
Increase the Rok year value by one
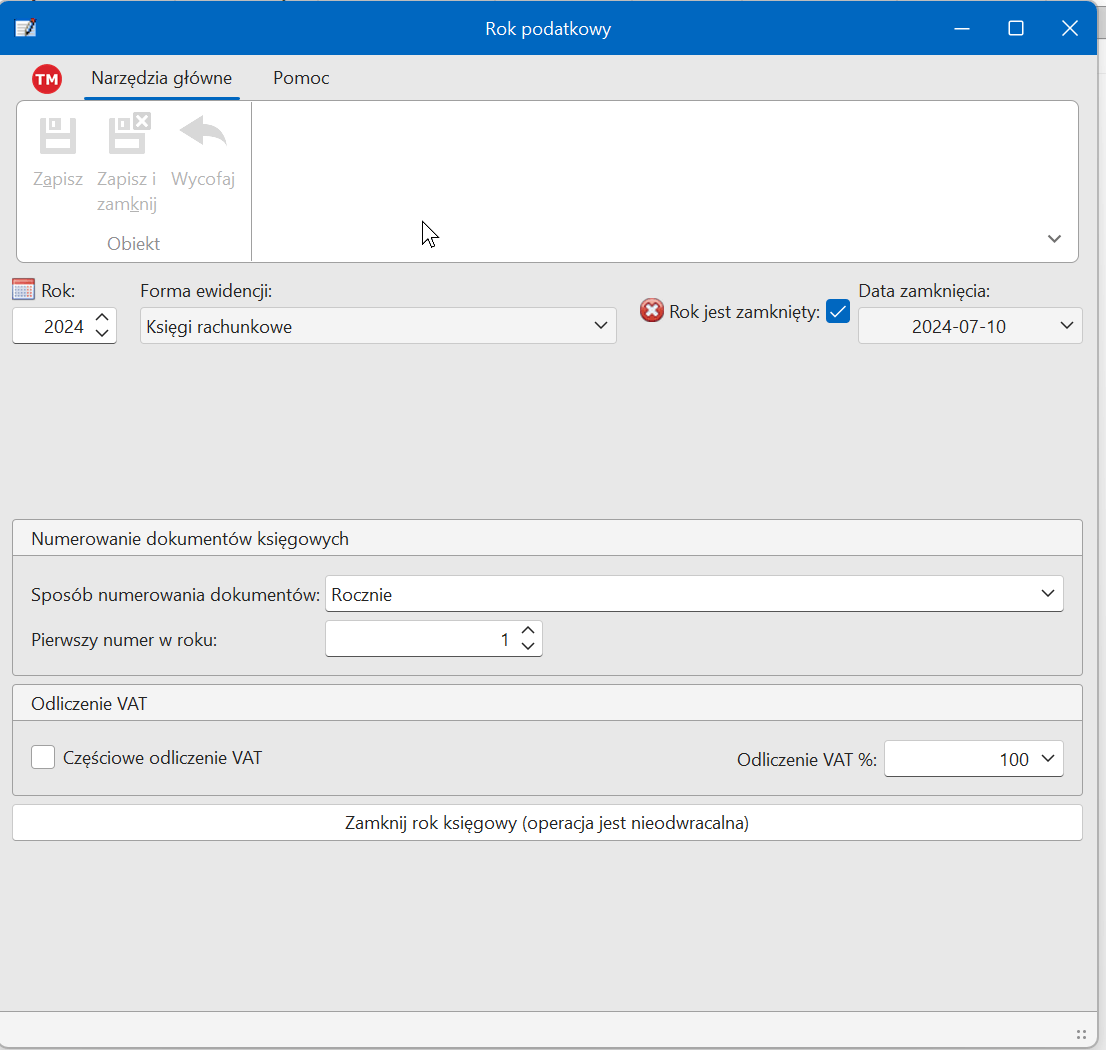(102, 319)
